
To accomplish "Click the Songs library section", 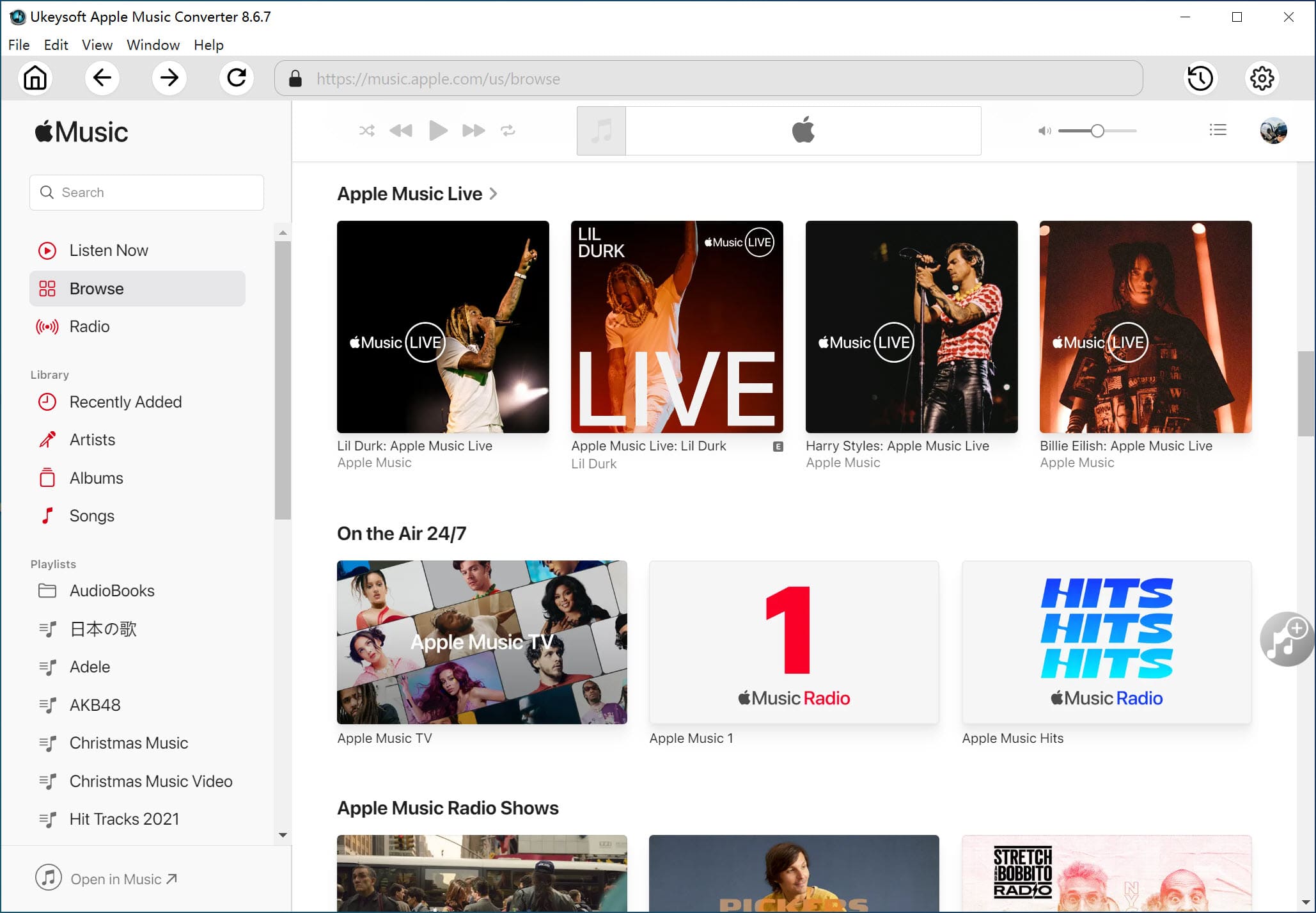I will [x=91, y=516].
